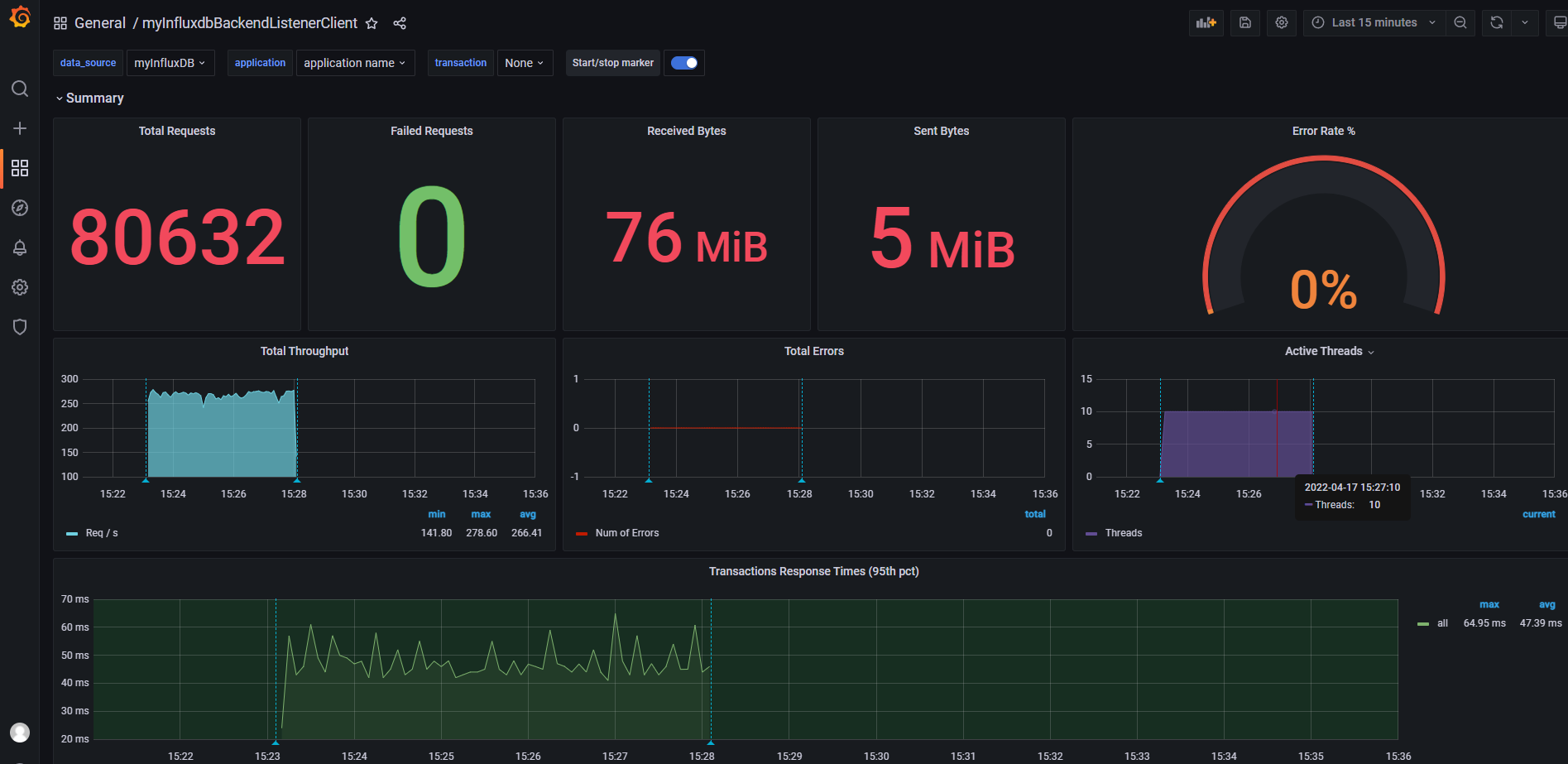The image size is (1568, 764).
Task: Save the dashboard
Action: click(1244, 22)
